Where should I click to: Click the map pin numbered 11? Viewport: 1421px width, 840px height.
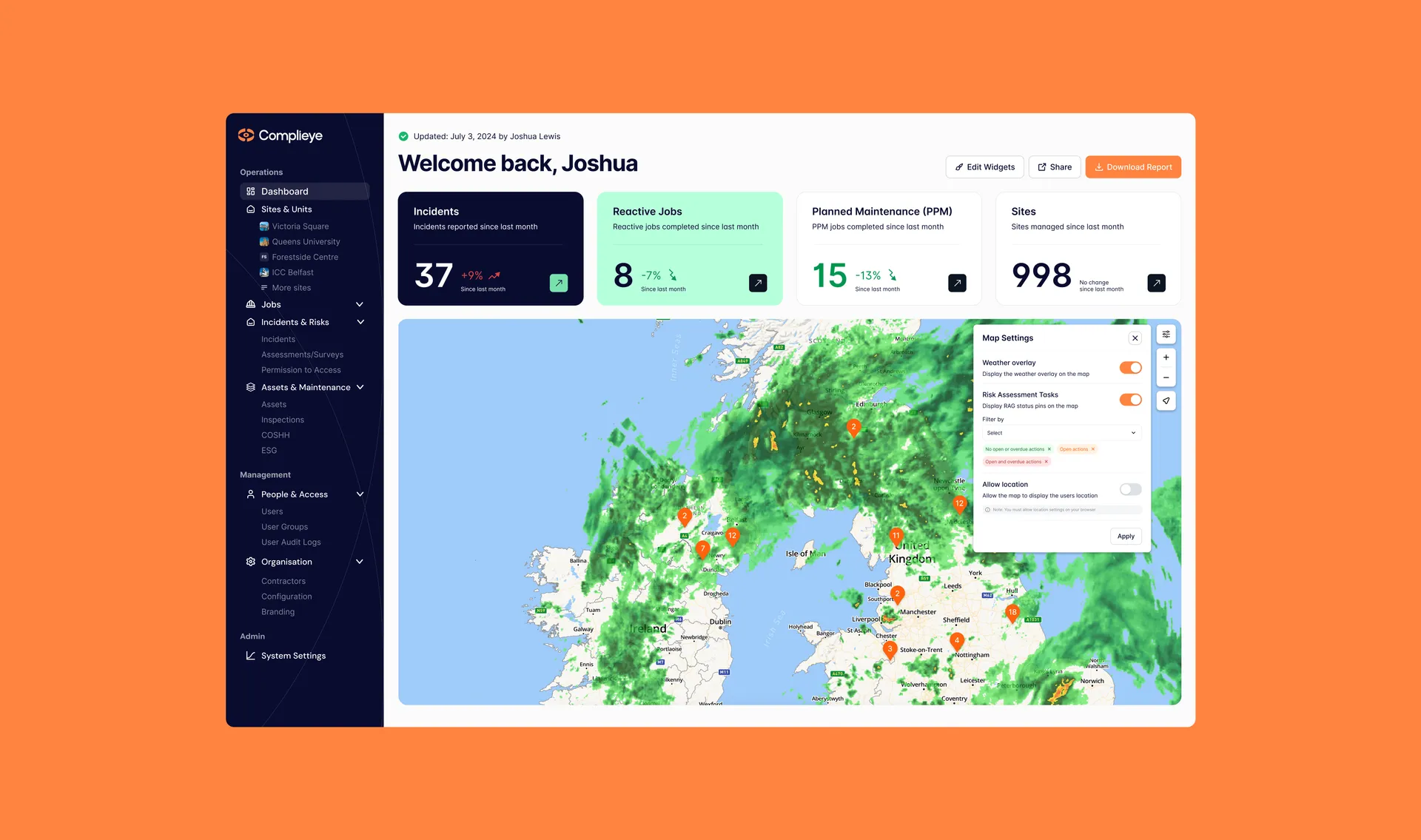click(896, 536)
